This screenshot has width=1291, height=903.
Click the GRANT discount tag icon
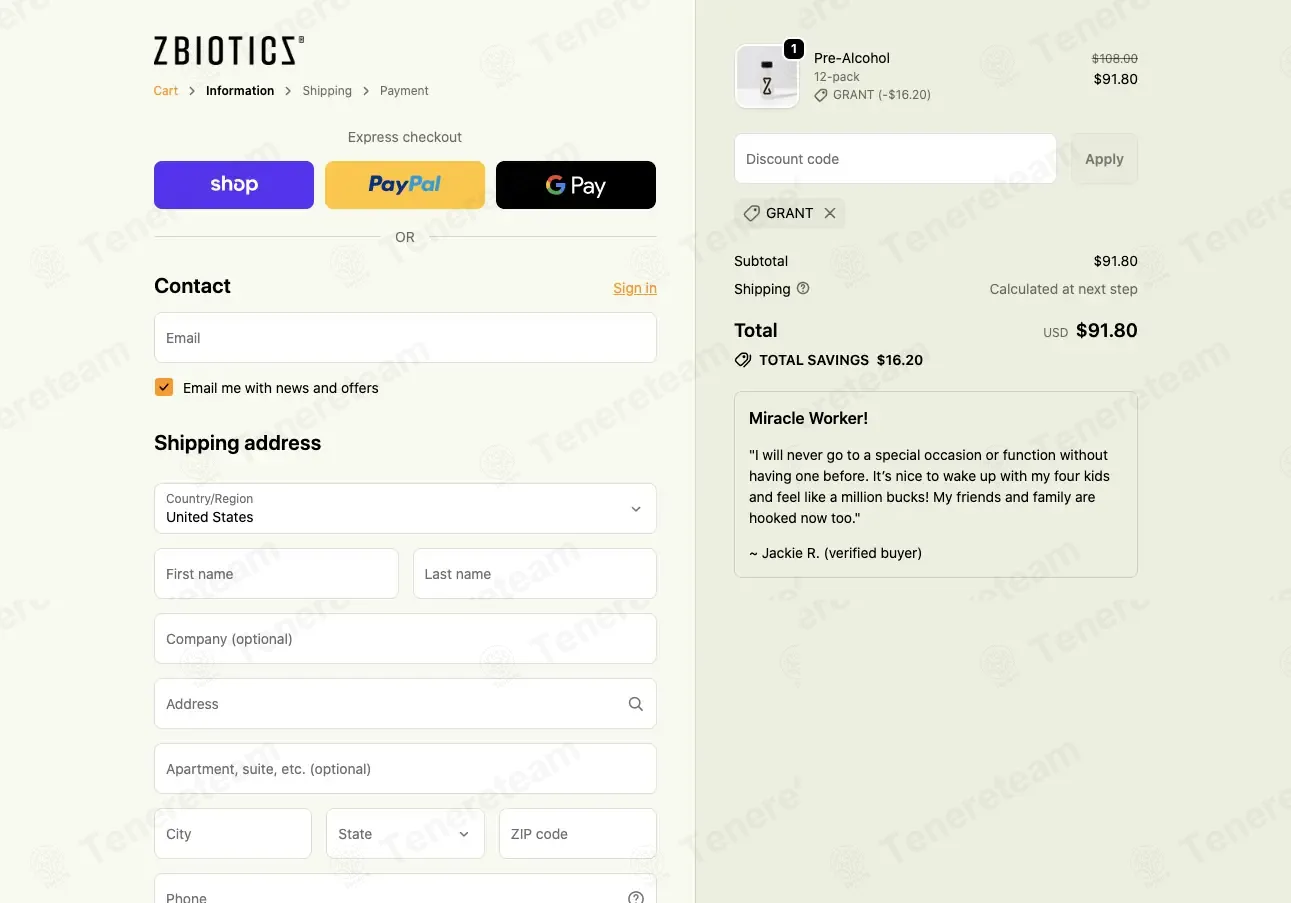[x=752, y=213]
